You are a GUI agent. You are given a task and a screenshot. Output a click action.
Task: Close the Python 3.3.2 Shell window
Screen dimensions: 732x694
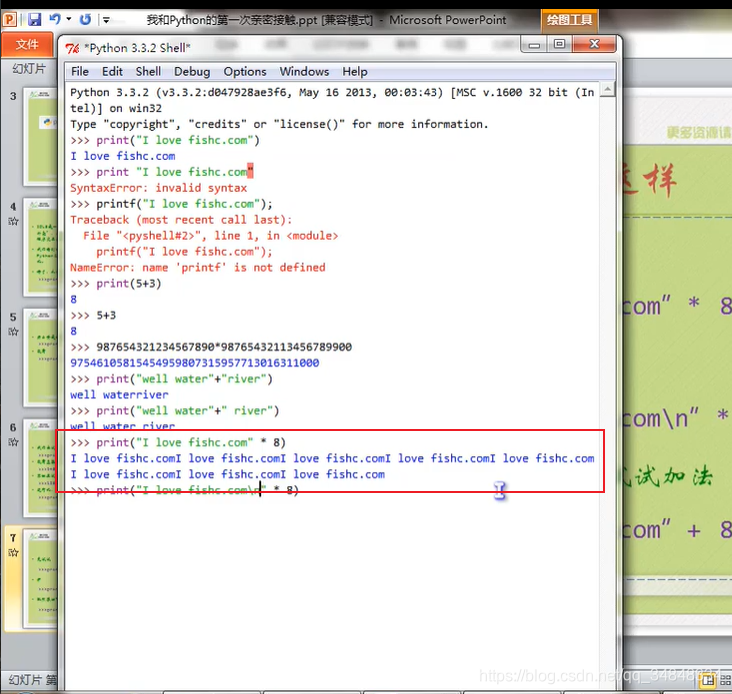[x=594, y=44]
